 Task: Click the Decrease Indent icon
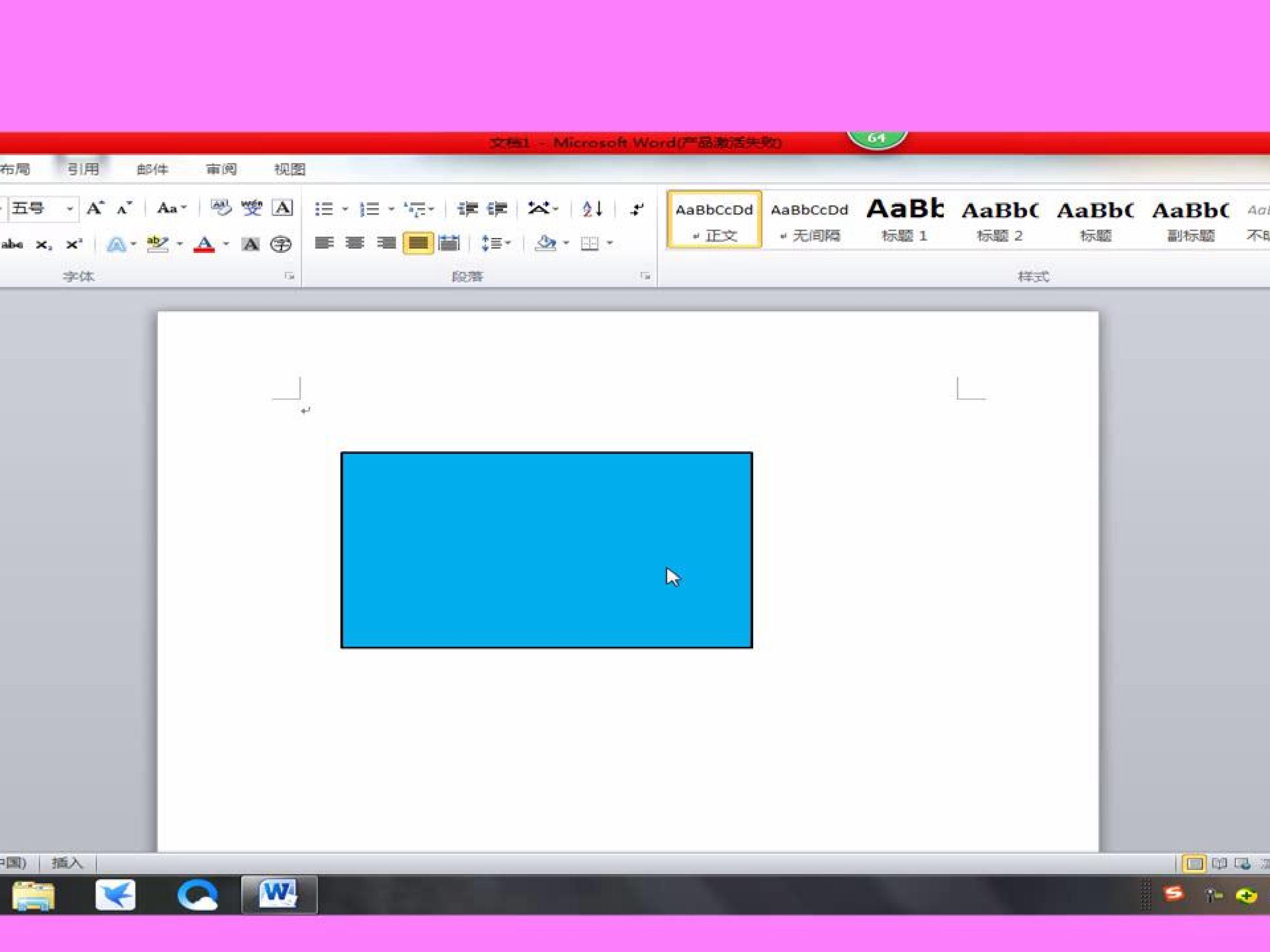coord(467,209)
